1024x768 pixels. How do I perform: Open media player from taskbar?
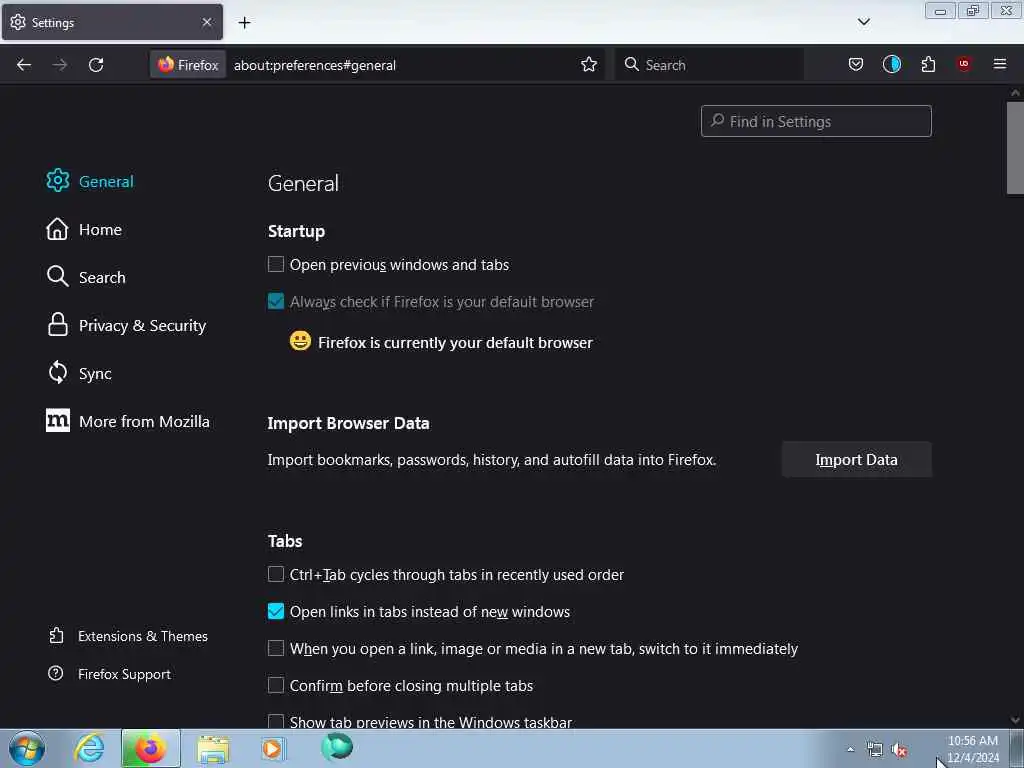tap(273, 748)
